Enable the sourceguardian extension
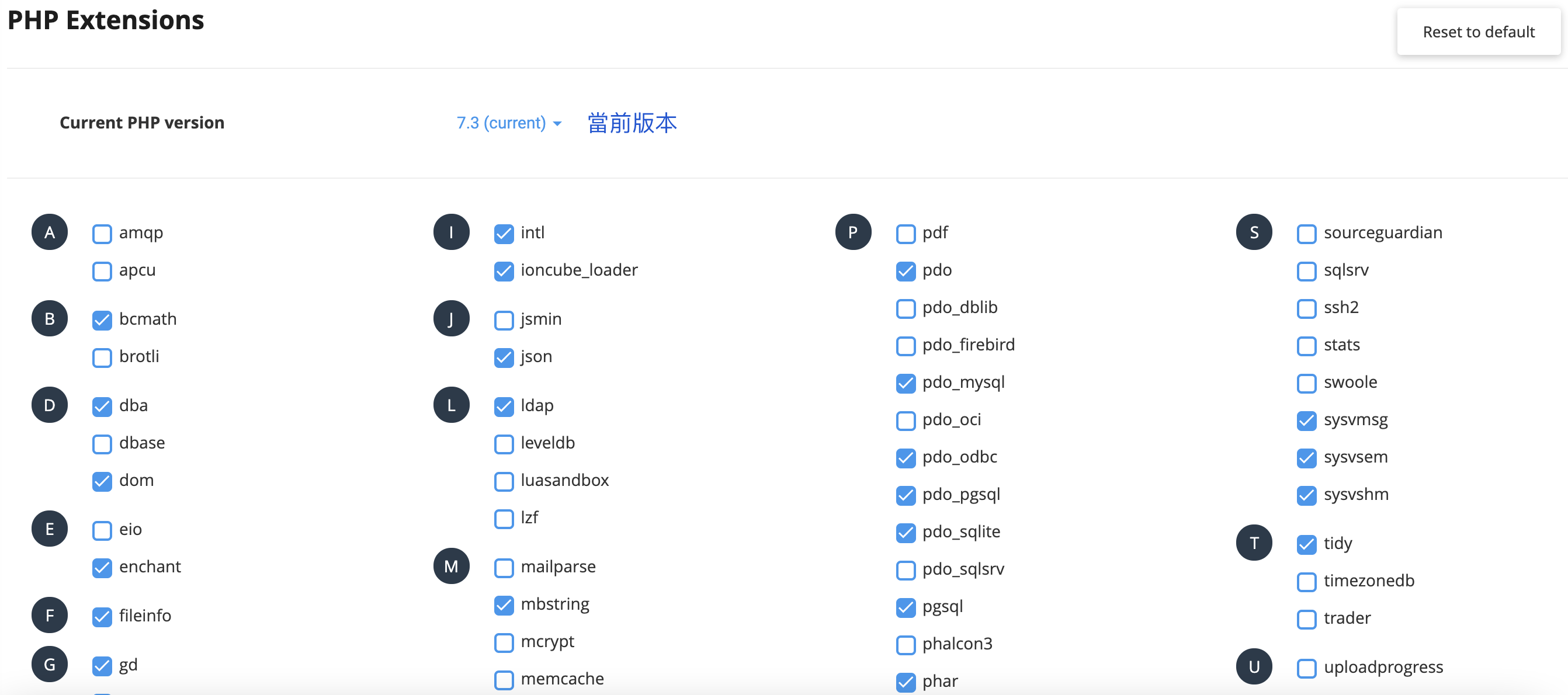The width and height of the screenshot is (1568, 695). 1307,234
